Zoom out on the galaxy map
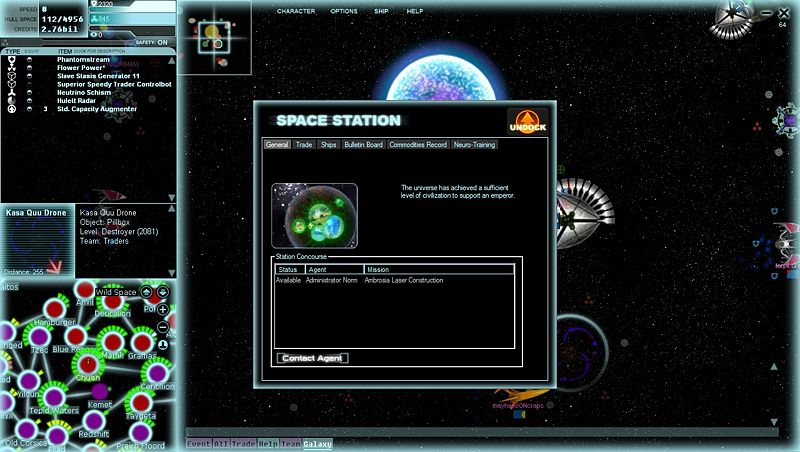Viewport: 800px width, 452px height. click(163, 327)
